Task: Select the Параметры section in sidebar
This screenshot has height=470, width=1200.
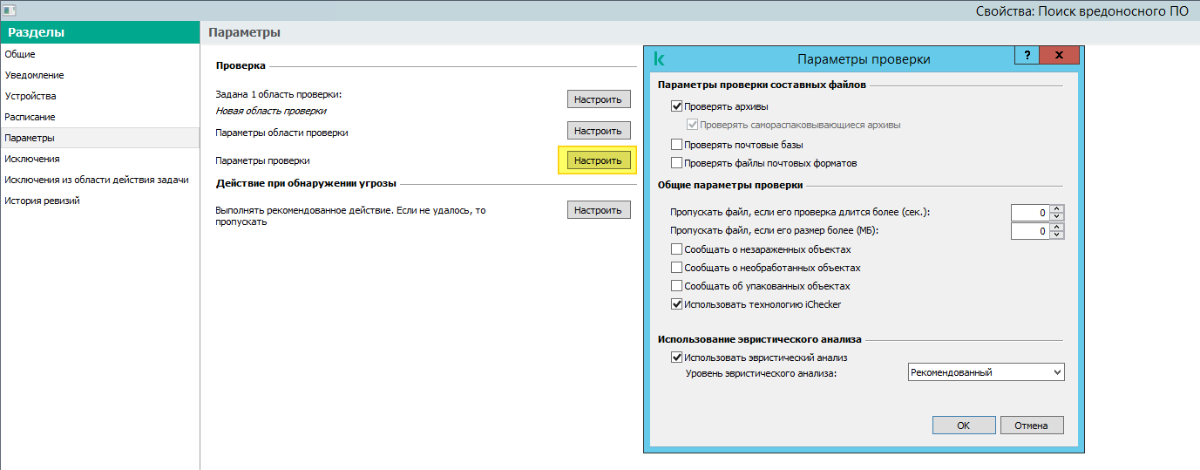Action: (100, 138)
